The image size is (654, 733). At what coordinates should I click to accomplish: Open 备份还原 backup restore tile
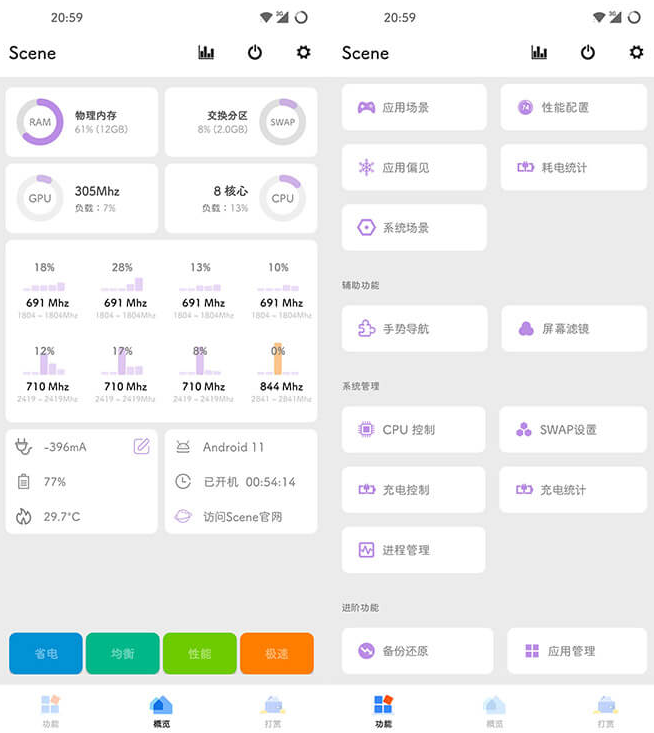417,651
